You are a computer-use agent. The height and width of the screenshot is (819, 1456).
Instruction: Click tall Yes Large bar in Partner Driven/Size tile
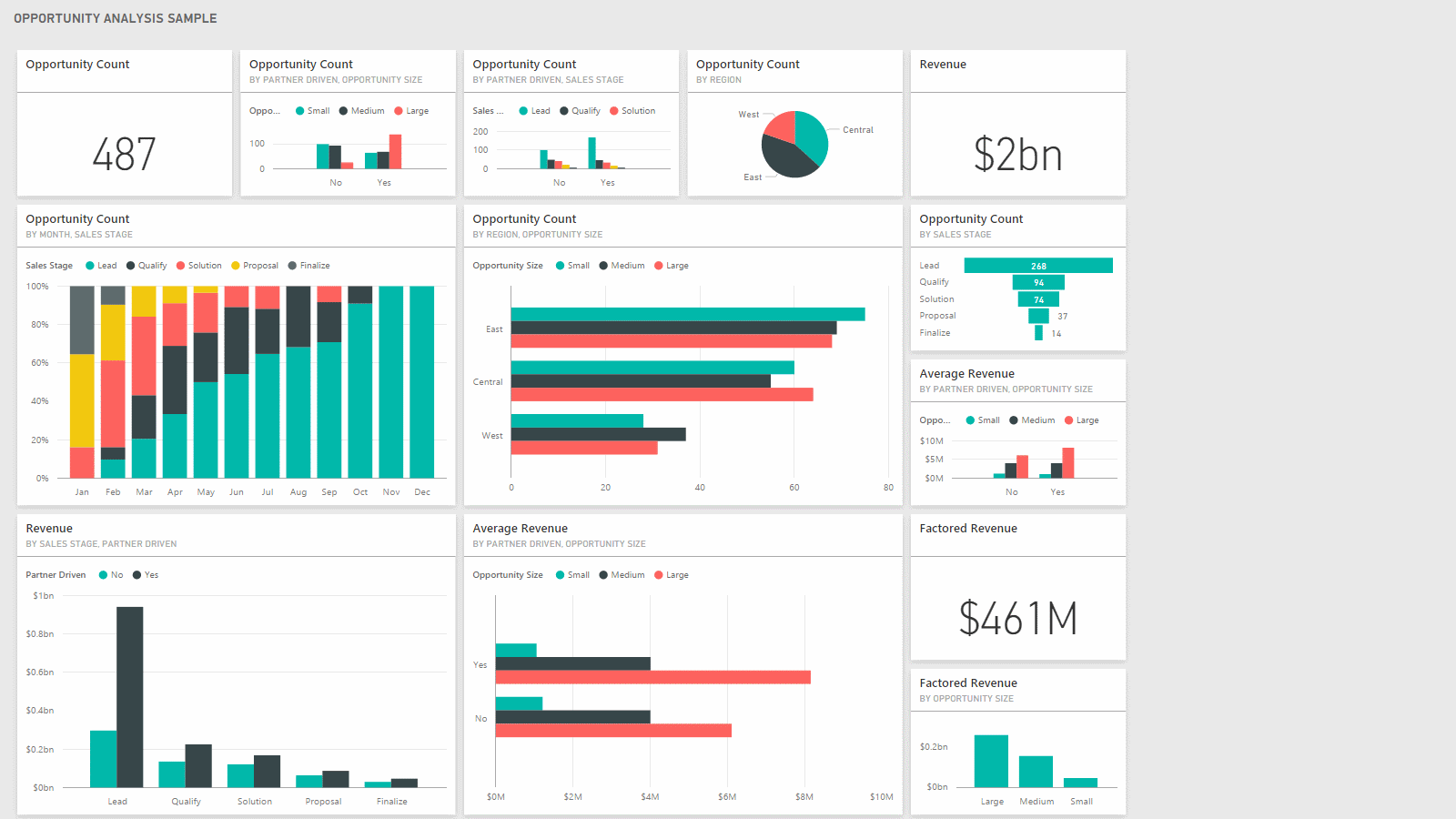396,152
